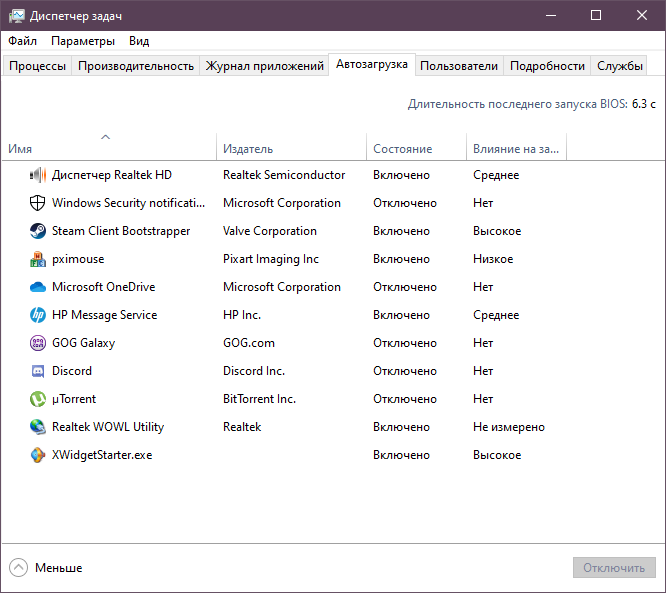This screenshot has height=593, width=666.
Task: Click the HP Inc. publisher cell
Action: (242, 315)
